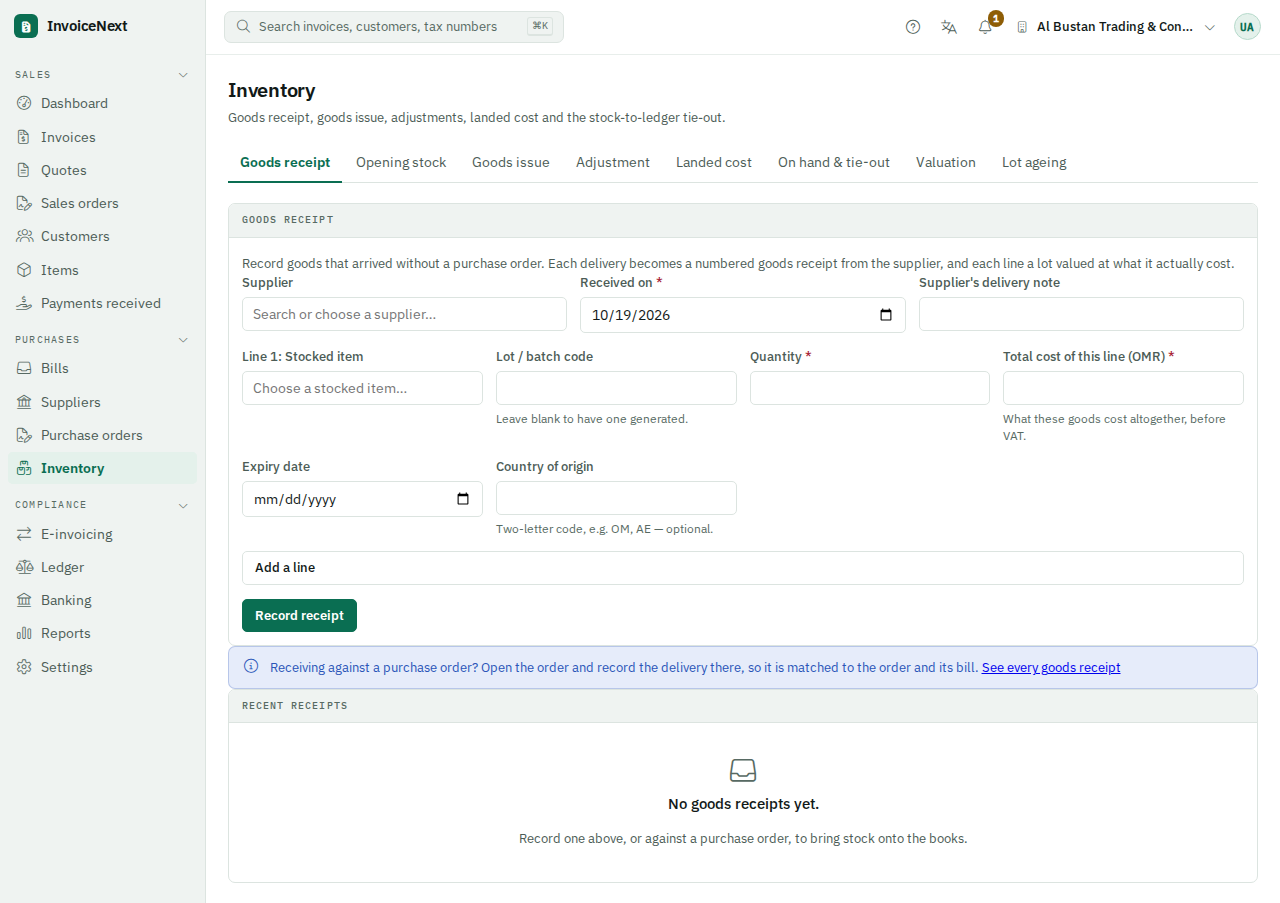Click the language translate icon
The width and height of the screenshot is (1280, 903).
pyautogui.click(x=949, y=27)
